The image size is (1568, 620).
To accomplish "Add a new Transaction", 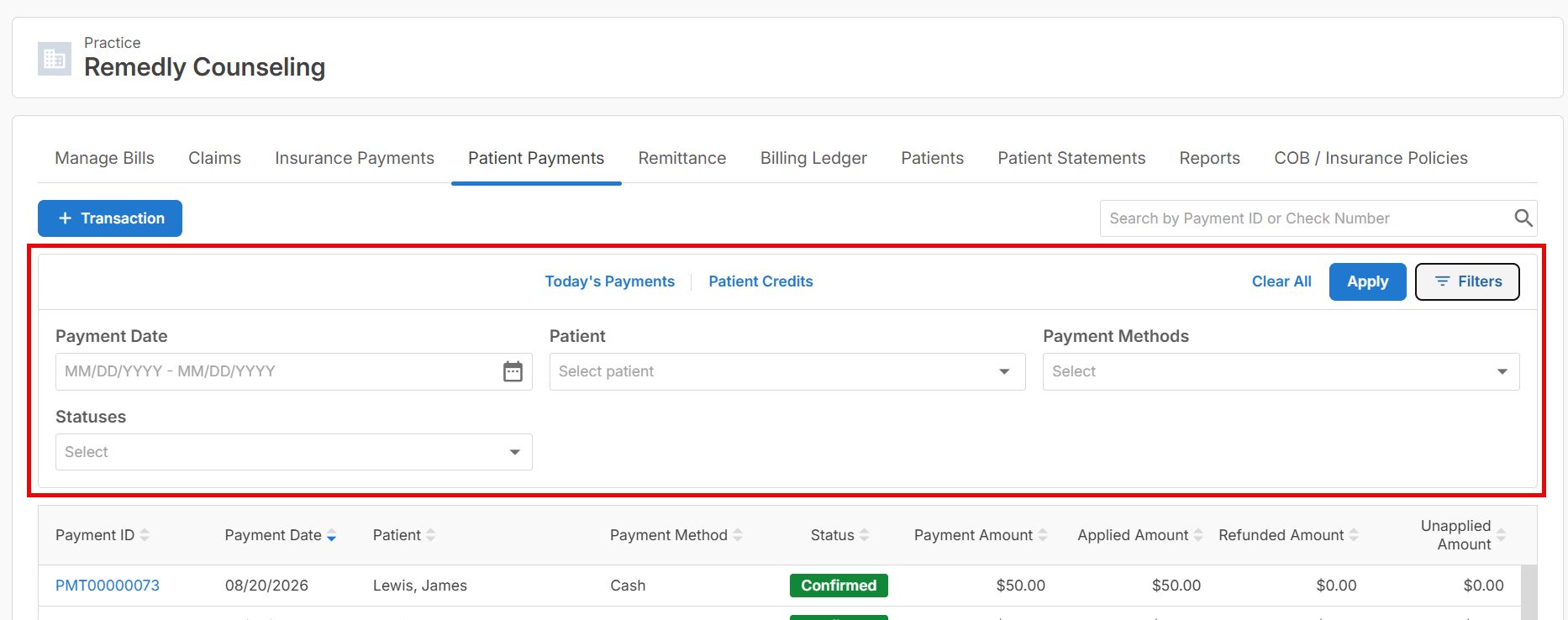I will pos(110,218).
